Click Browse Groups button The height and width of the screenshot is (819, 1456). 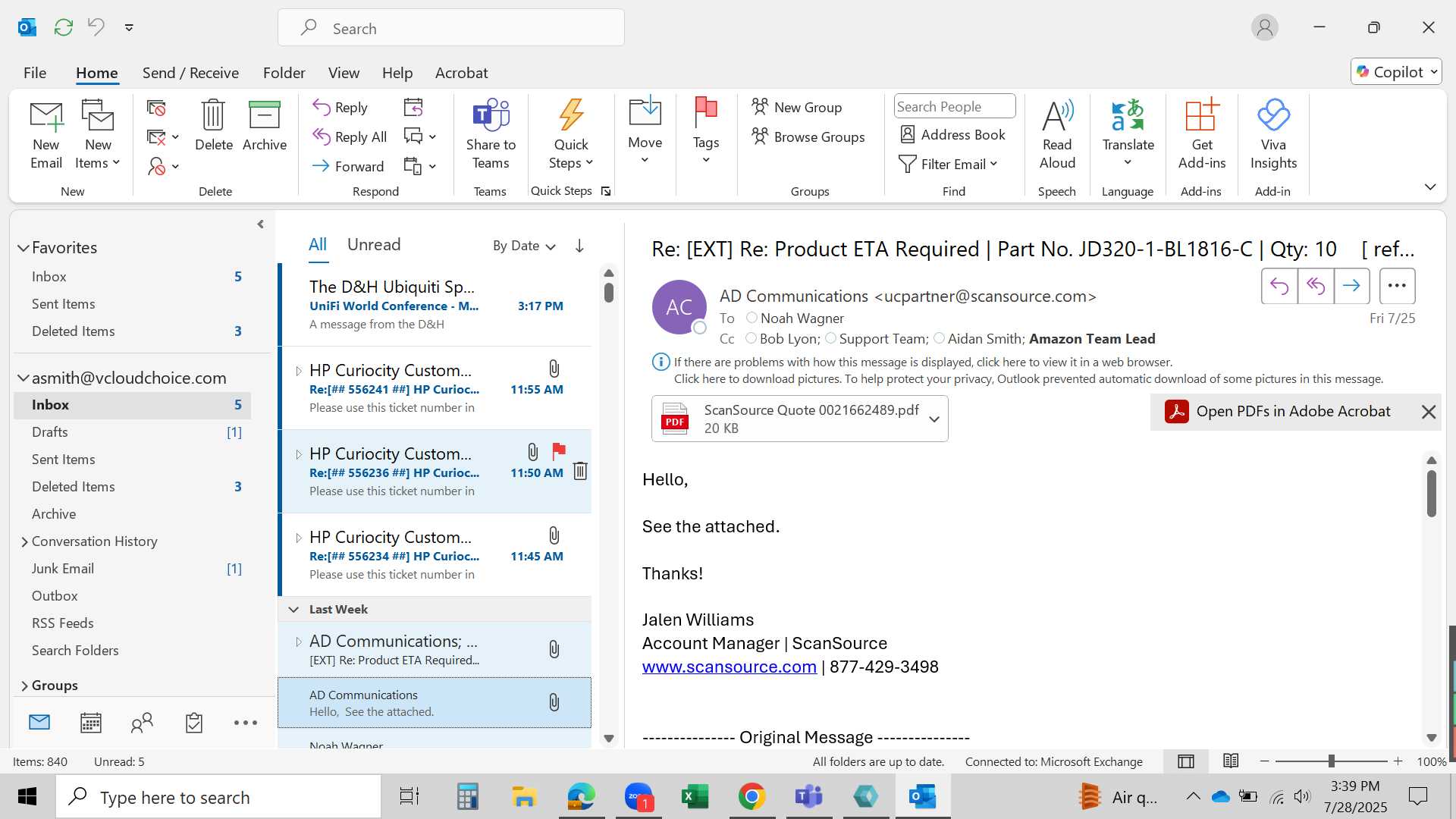[808, 136]
